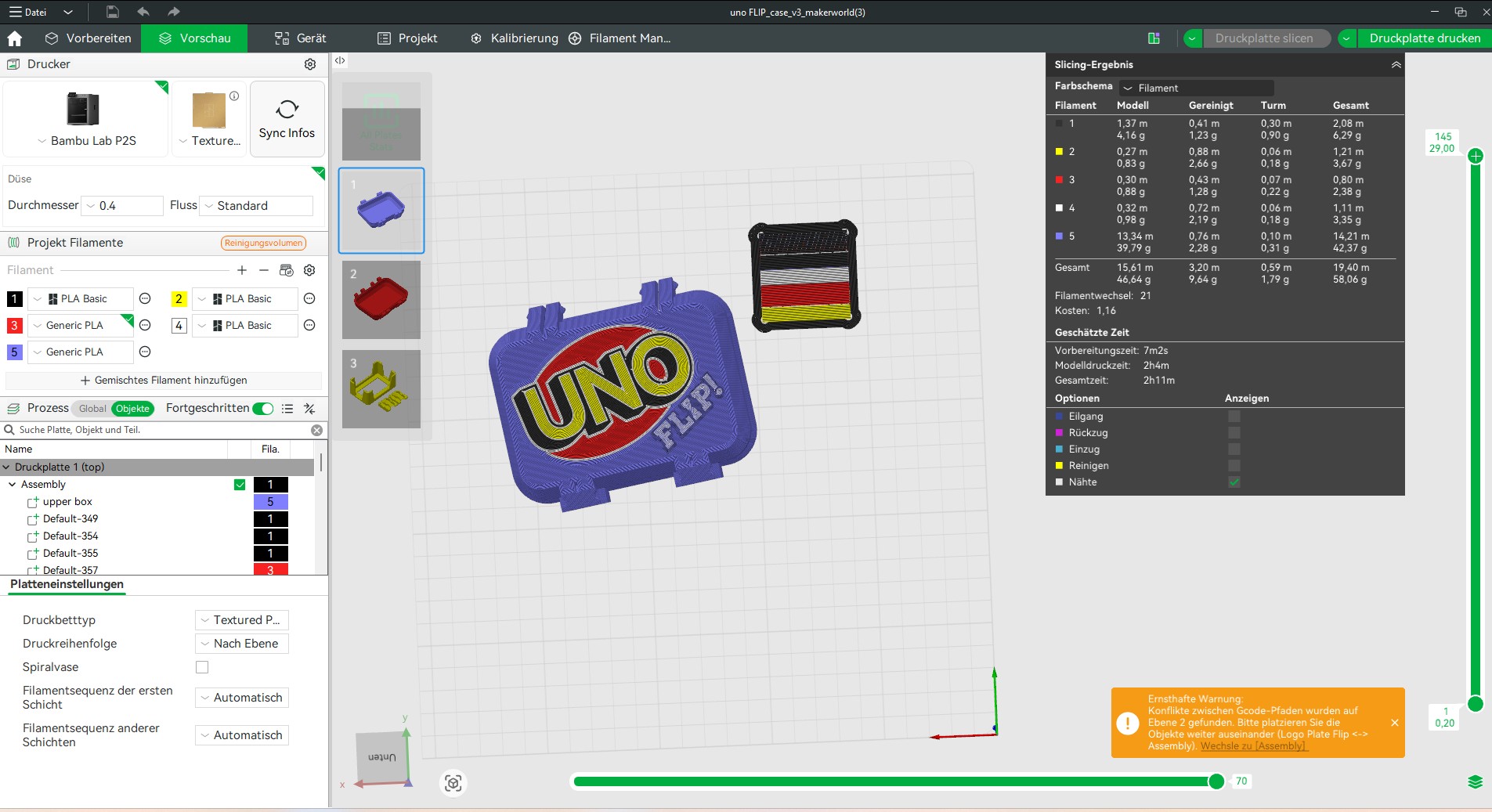Collapse the Druckplatte 1 (top) tree node
Screen dimensions: 1492x812
(7, 467)
